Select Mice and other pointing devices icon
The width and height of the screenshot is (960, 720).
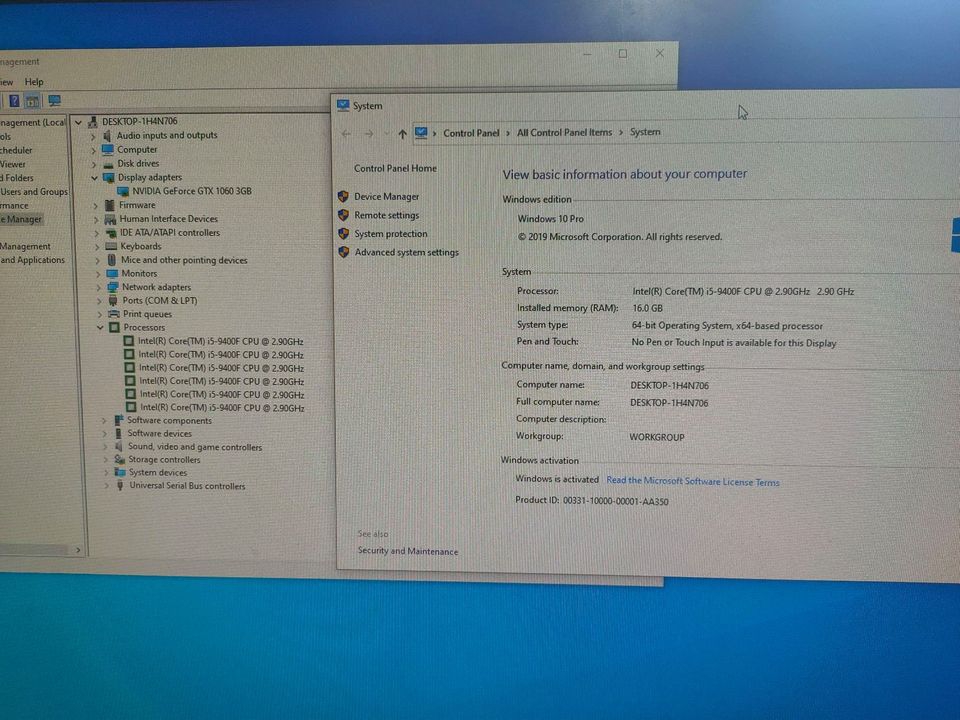click(111, 260)
